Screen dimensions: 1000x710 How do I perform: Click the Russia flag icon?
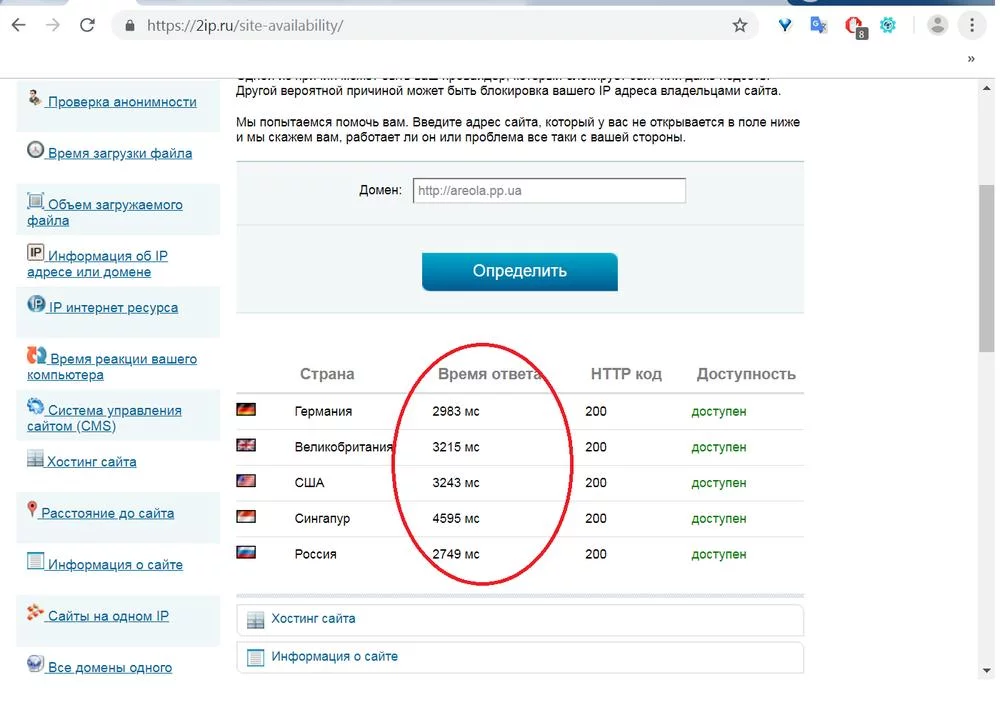pyautogui.click(x=246, y=552)
